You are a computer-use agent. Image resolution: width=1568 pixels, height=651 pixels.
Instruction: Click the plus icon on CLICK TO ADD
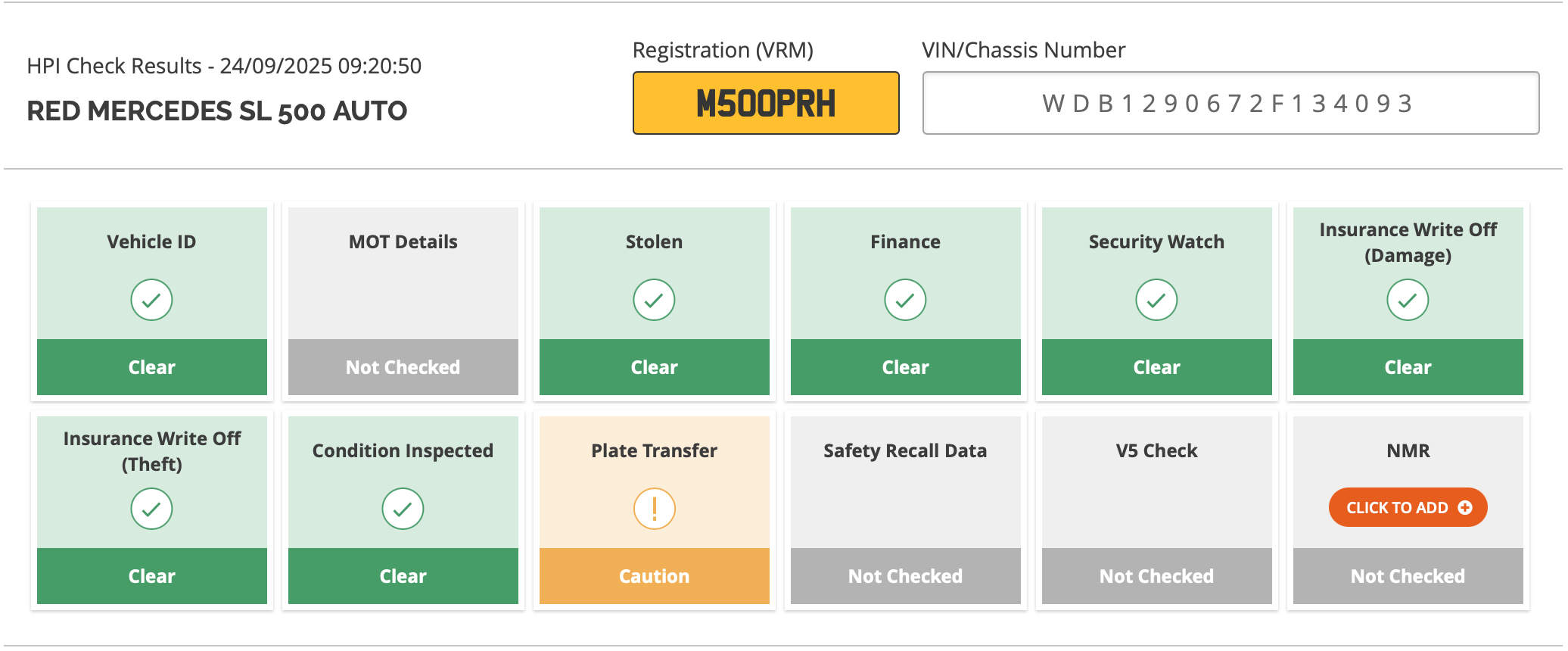pos(1465,508)
